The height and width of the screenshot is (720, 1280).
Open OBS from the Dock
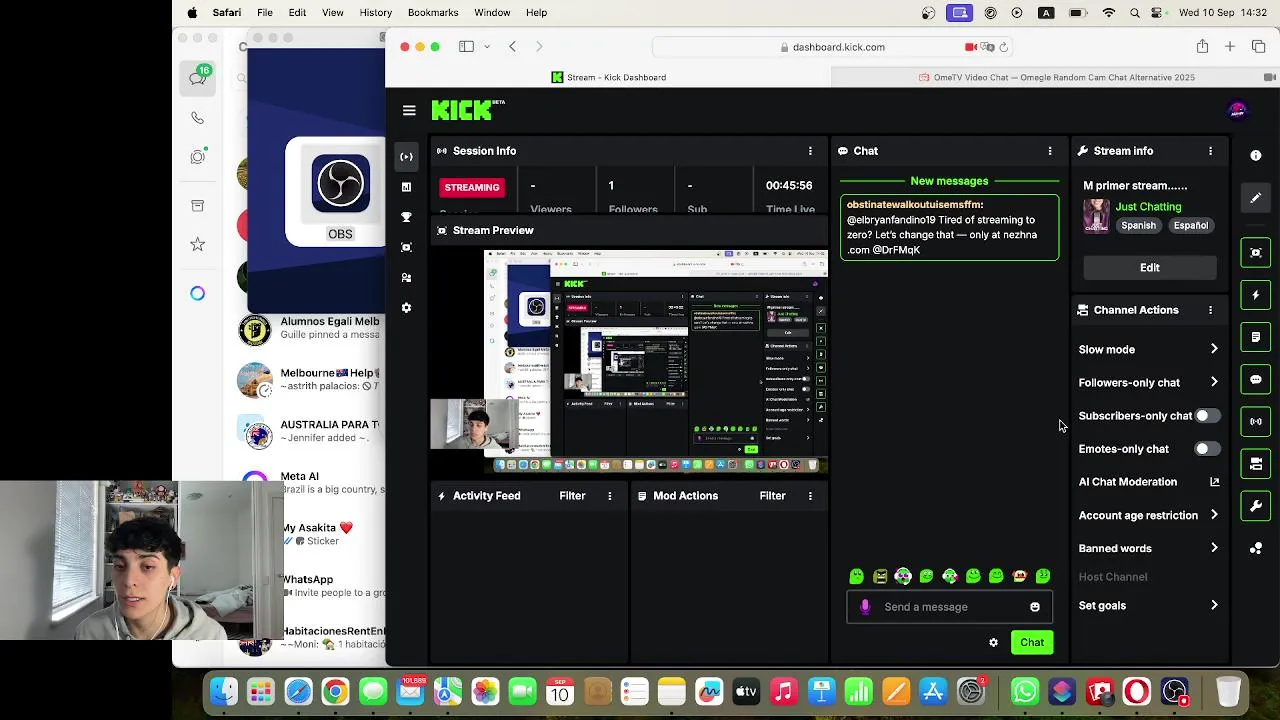[1175, 691]
